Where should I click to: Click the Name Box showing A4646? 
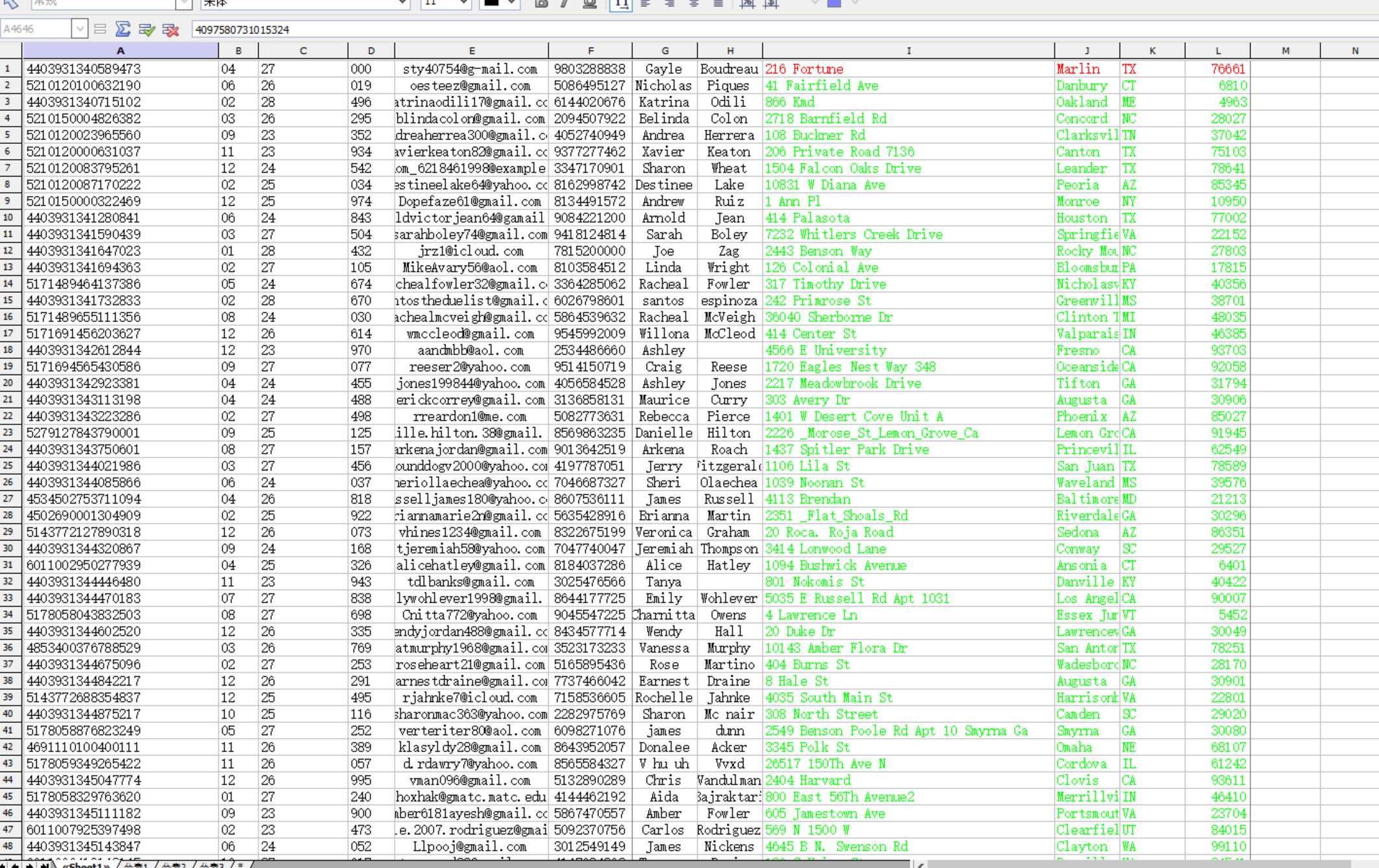point(36,29)
